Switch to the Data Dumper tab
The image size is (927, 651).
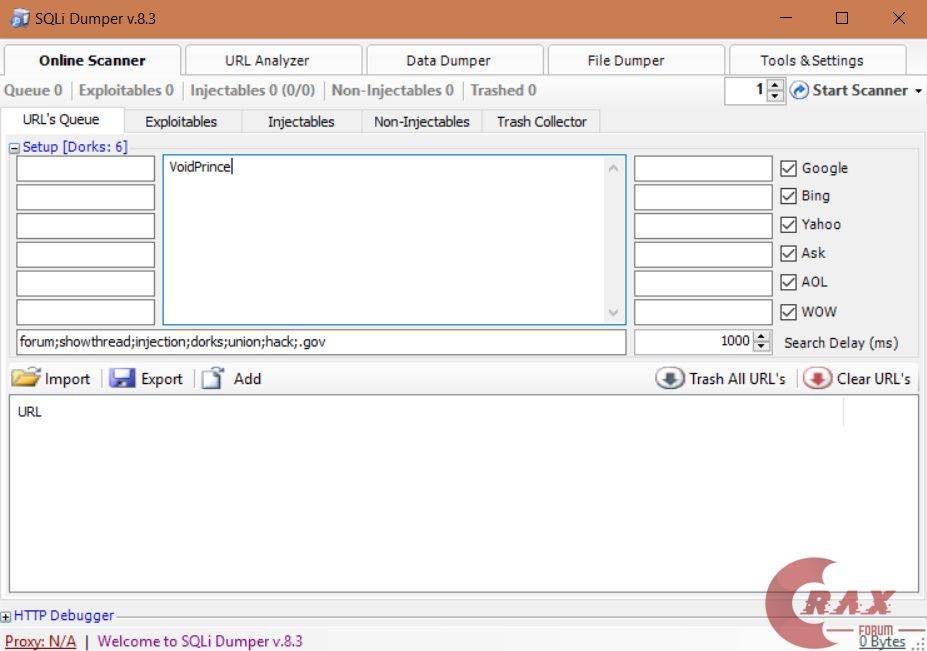(448, 60)
